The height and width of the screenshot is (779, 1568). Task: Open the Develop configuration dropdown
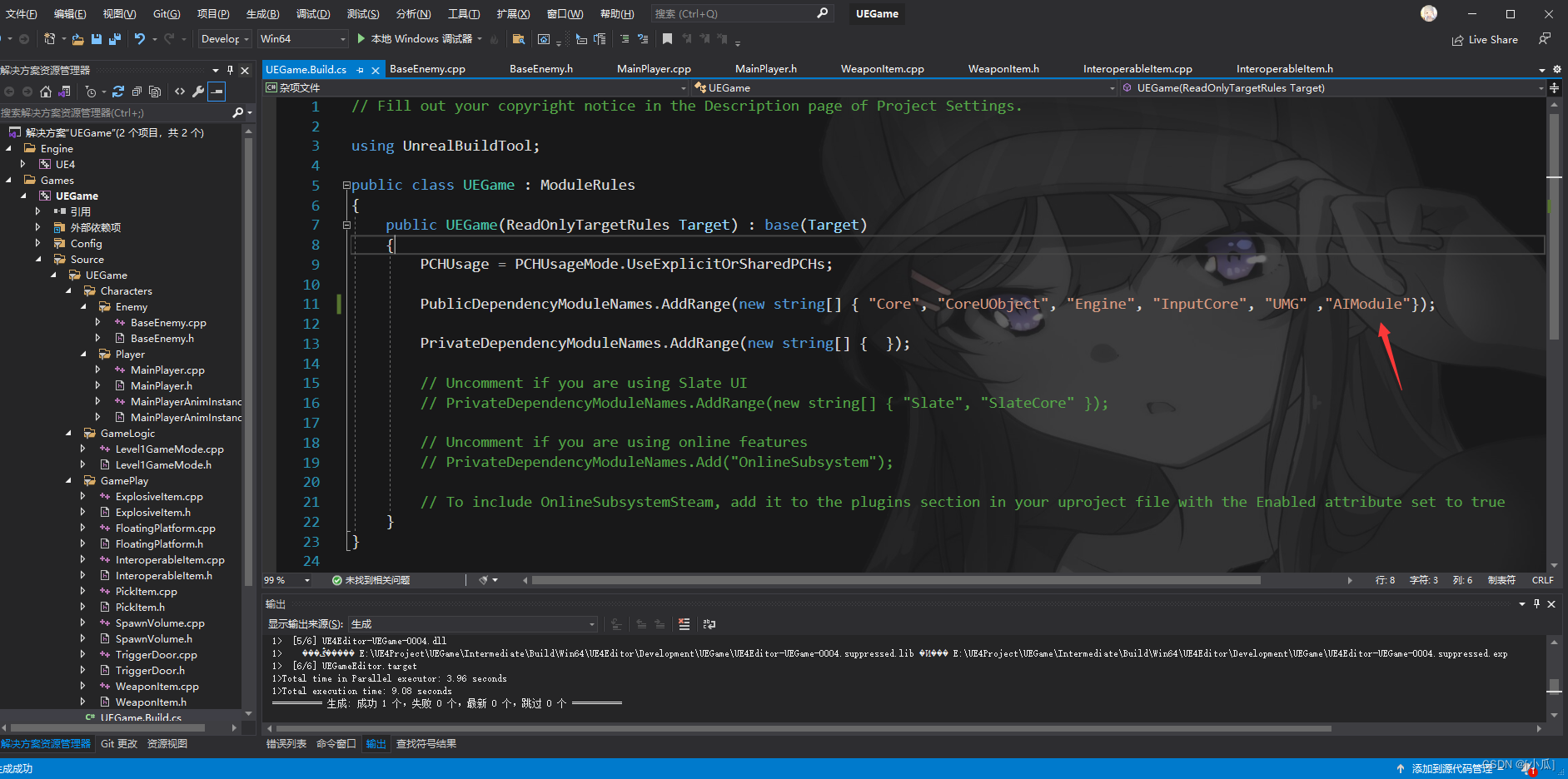(225, 39)
